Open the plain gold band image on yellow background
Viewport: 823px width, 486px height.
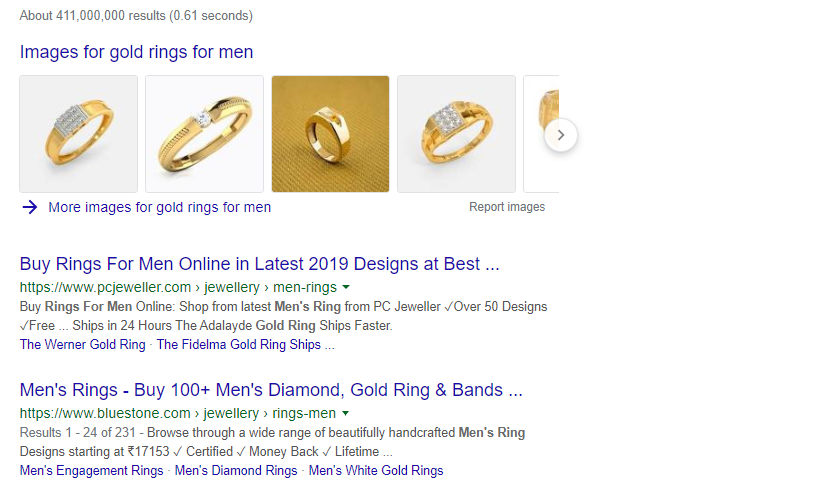pos(330,134)
